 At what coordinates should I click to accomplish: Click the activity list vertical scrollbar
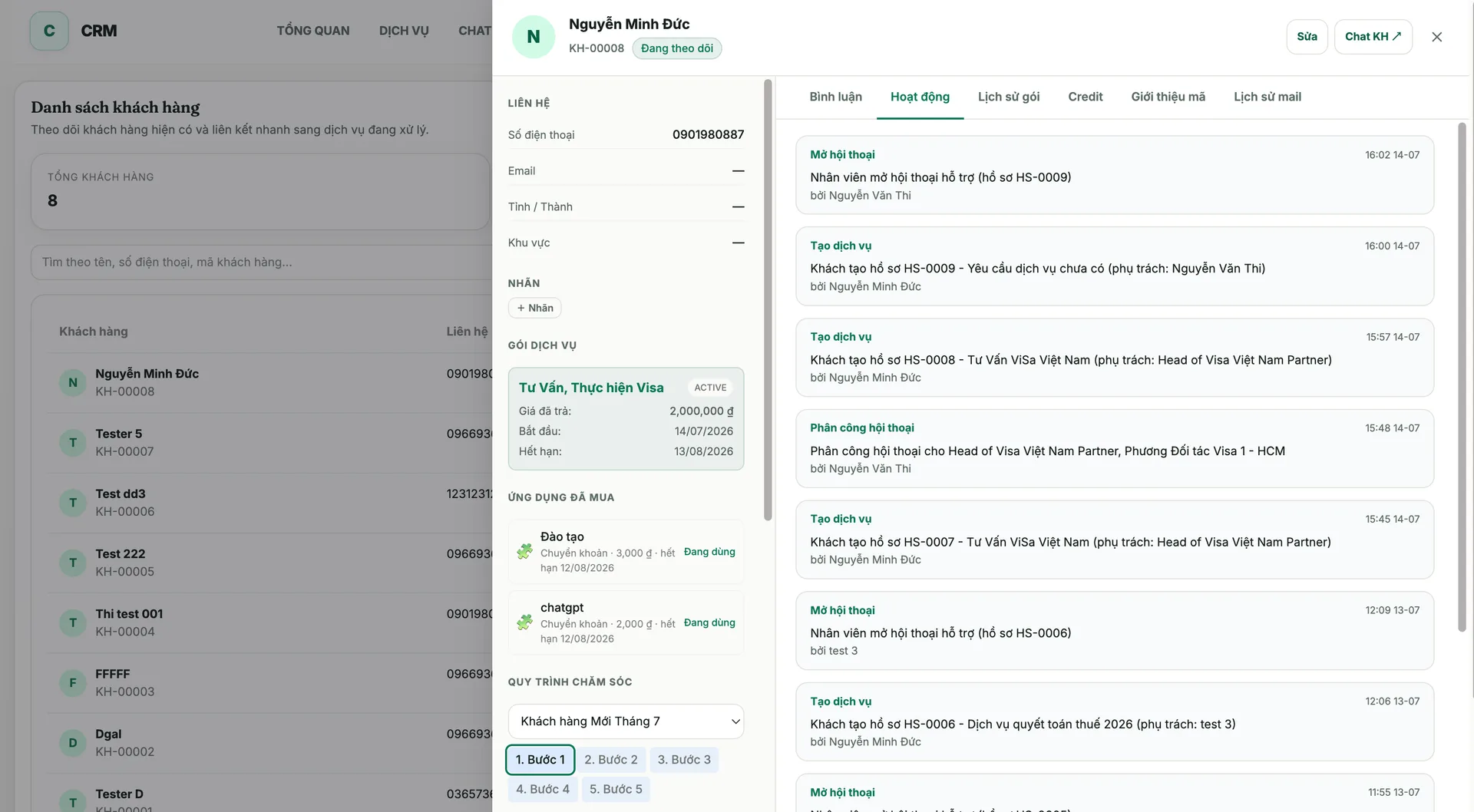point(1462,377)
